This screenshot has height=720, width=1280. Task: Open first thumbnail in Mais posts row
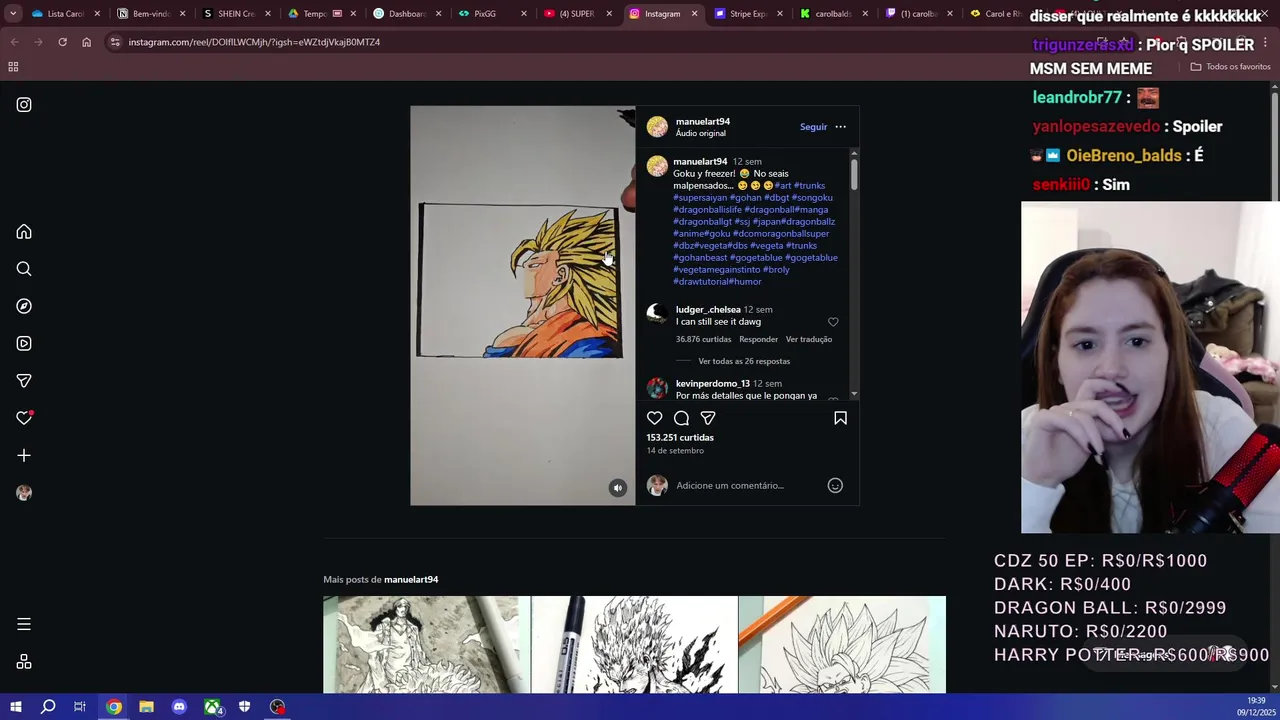[x=426, y=644]
